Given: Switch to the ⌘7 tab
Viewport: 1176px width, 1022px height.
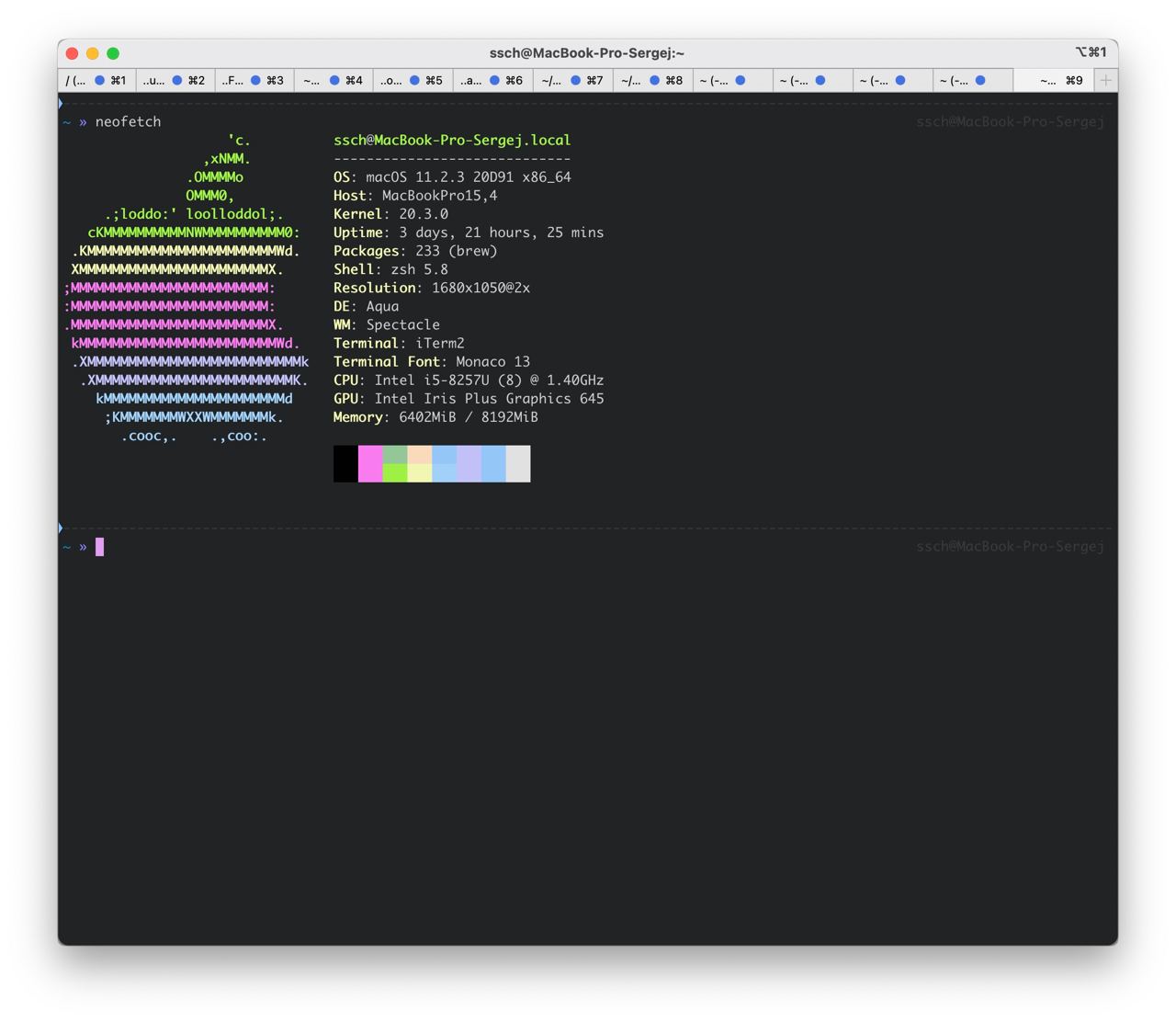Looking at the screenshot, I should pyautogui.click(x=573, y=81).
